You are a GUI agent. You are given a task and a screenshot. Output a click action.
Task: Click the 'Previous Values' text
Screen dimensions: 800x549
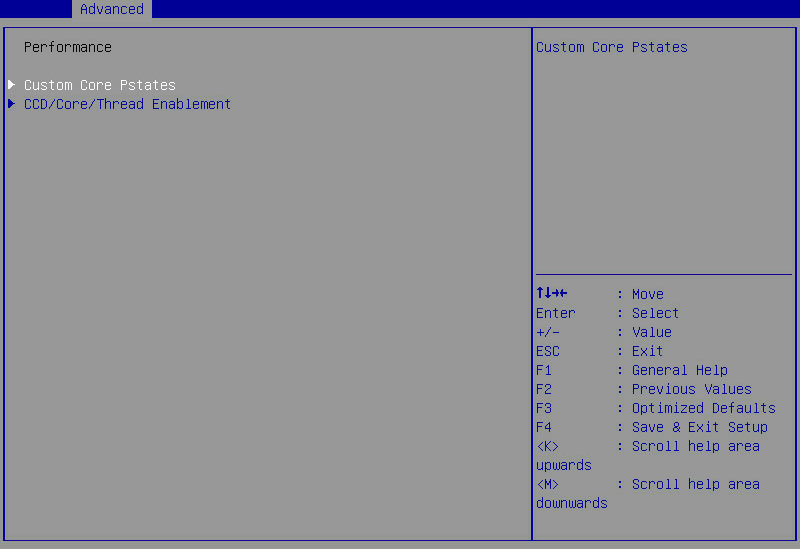pos(692,389)
